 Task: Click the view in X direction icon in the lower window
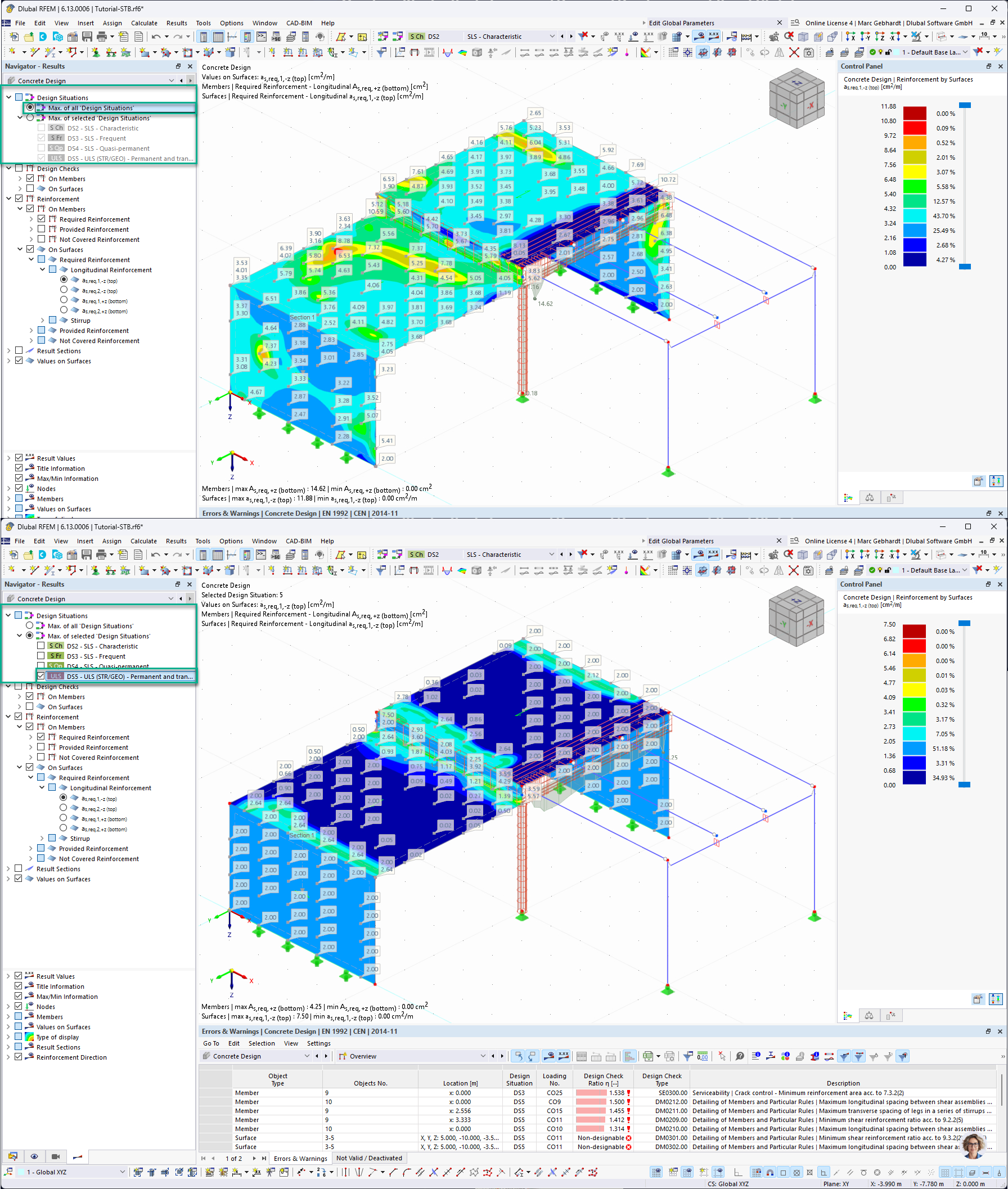(x=850, y=554)
